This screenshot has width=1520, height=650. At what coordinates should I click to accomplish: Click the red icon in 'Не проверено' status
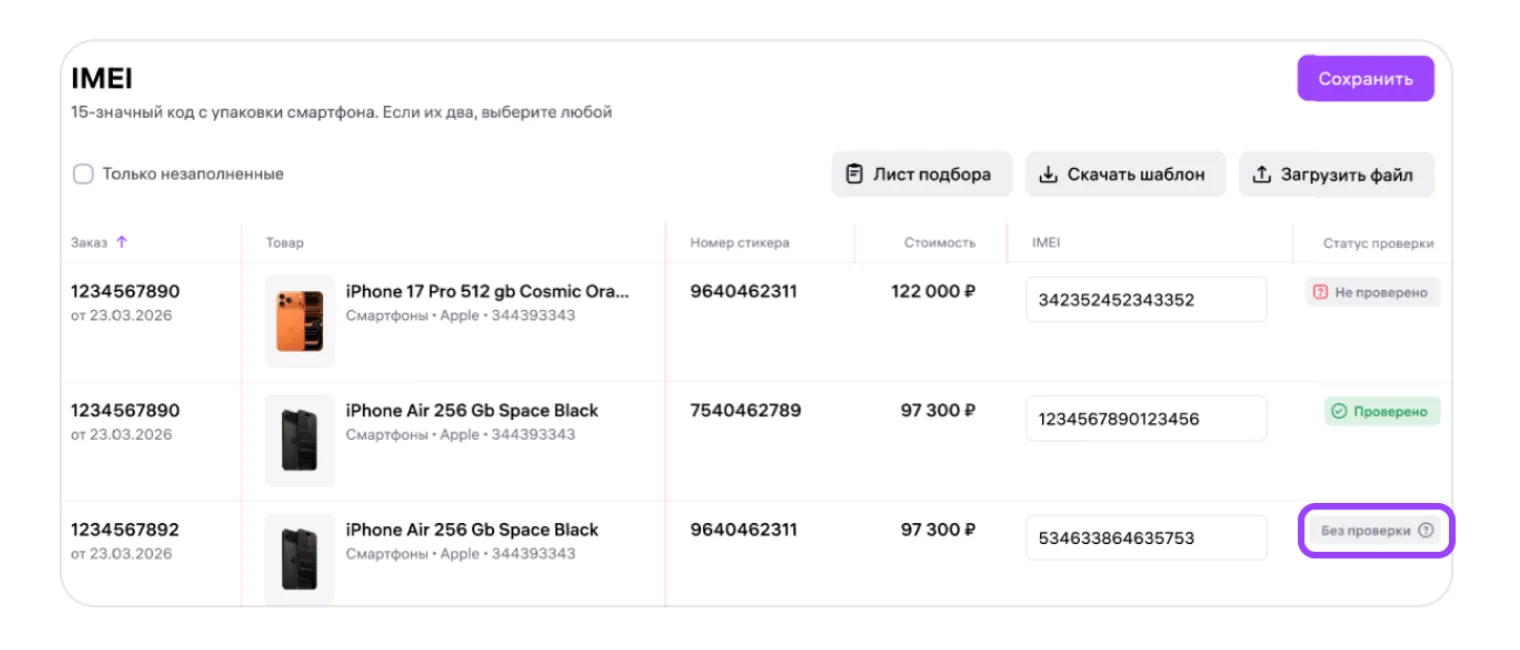[1320, 292]
